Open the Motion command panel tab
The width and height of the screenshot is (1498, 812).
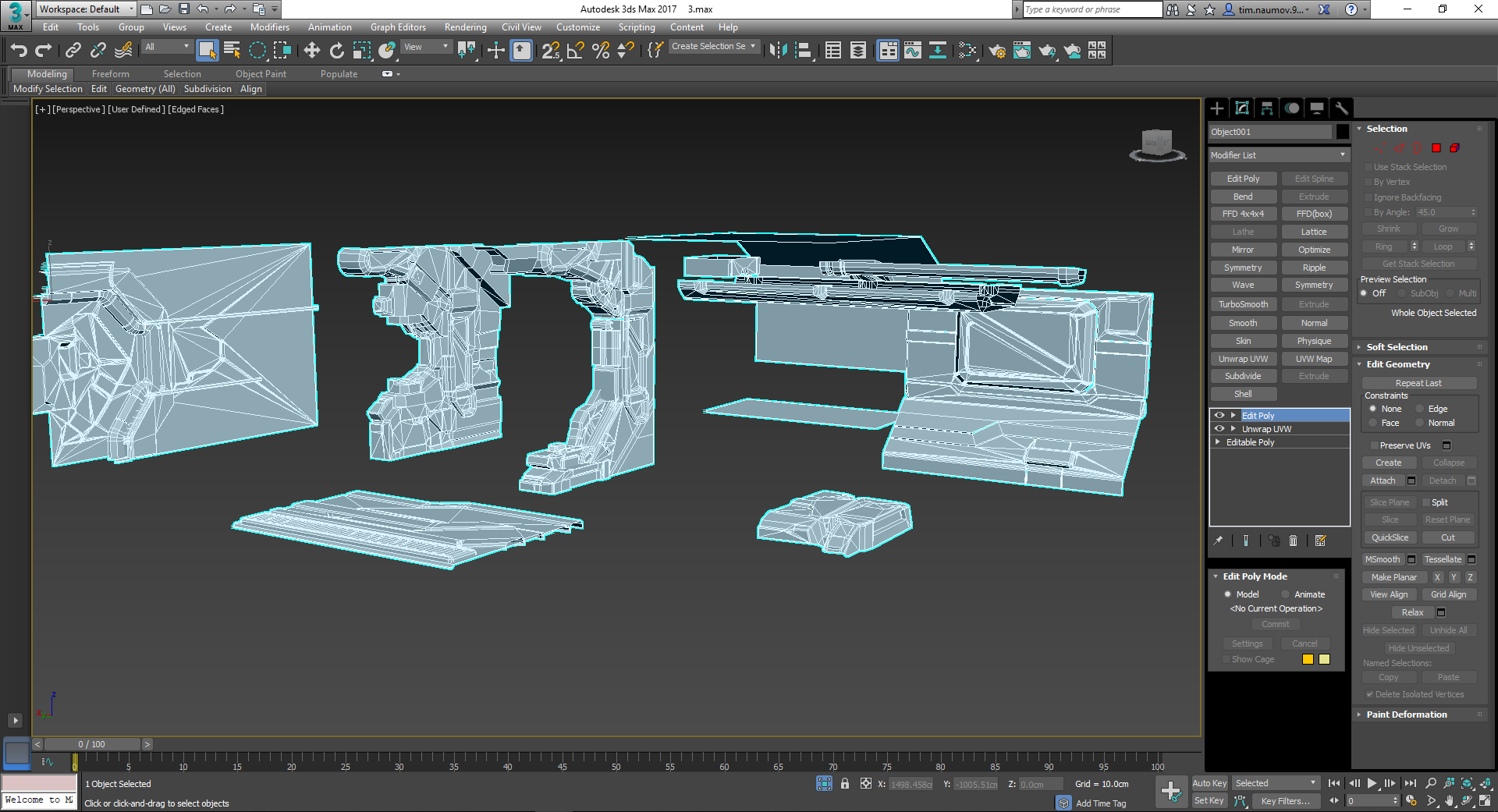(x=1292, y=108)
